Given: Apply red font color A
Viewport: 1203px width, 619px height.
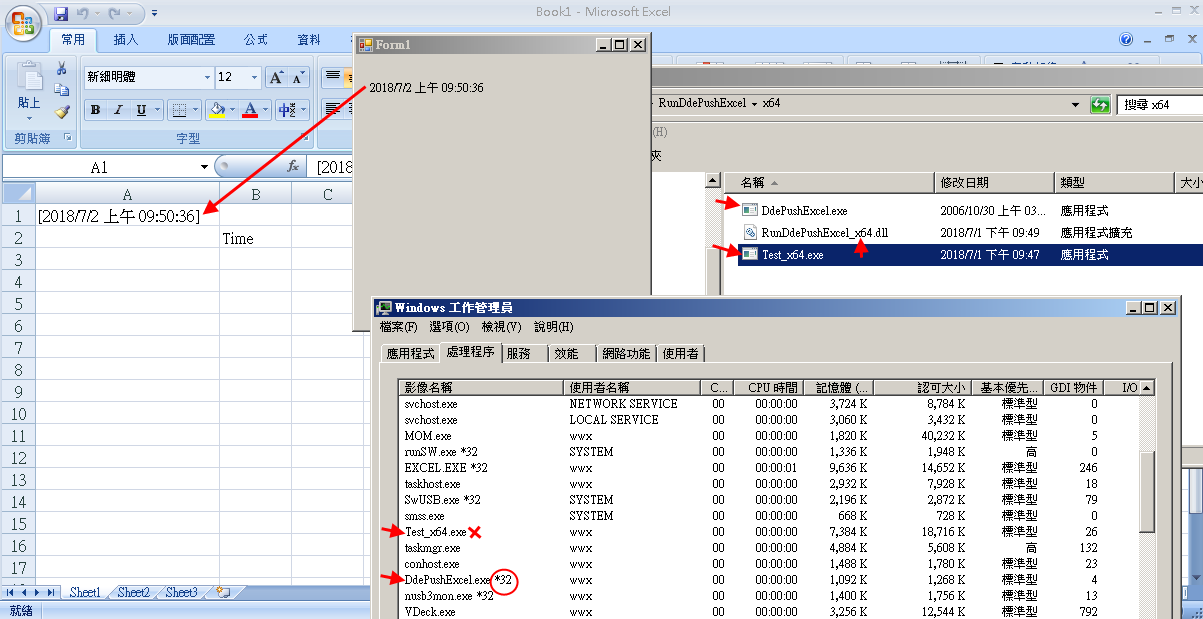Looking at the screenshot, I should (x=250, y=110).
